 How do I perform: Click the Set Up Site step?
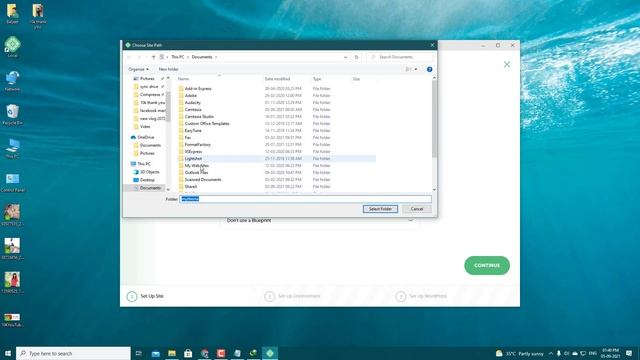[x=145, y=296]
